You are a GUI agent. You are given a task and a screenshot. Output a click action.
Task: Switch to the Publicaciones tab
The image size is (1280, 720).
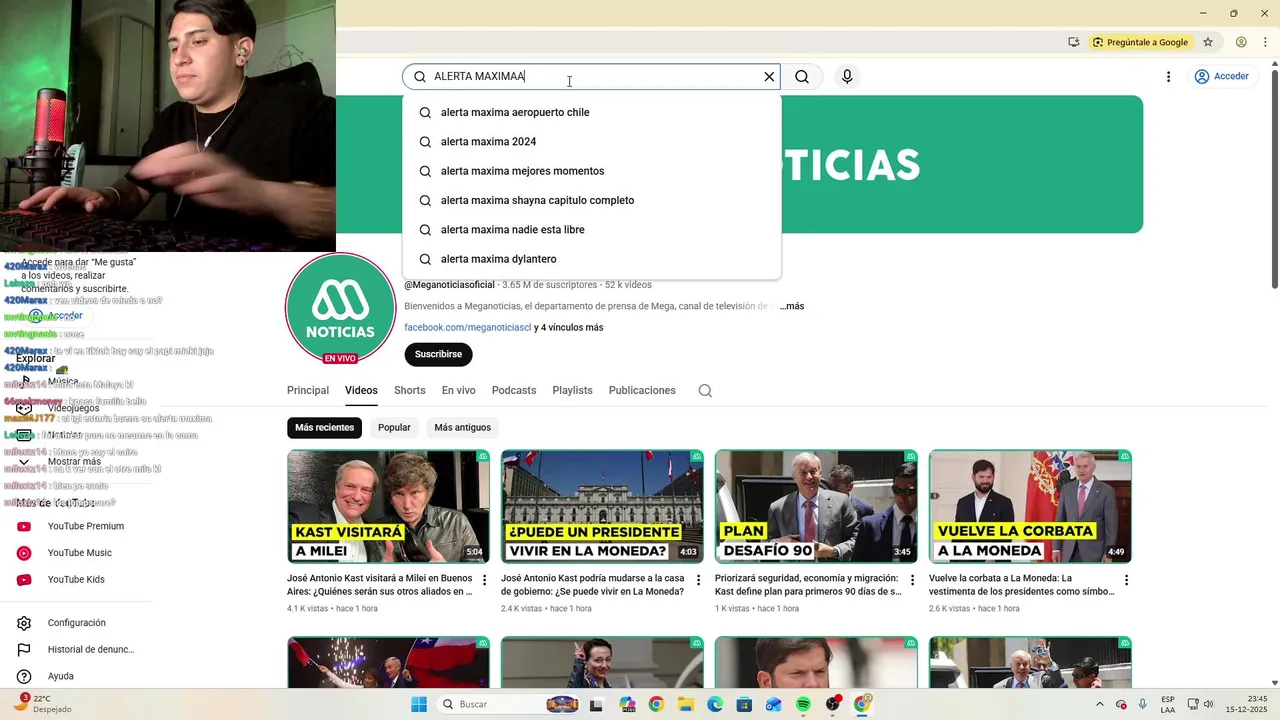[x=642, y=390]
